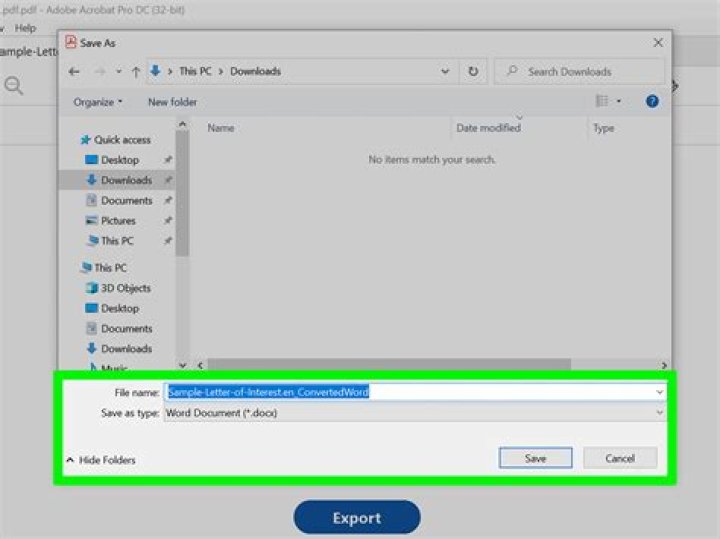Sort by Date modified column header
The width and height of the screenshot is (720, 539).
coord(488,128)
